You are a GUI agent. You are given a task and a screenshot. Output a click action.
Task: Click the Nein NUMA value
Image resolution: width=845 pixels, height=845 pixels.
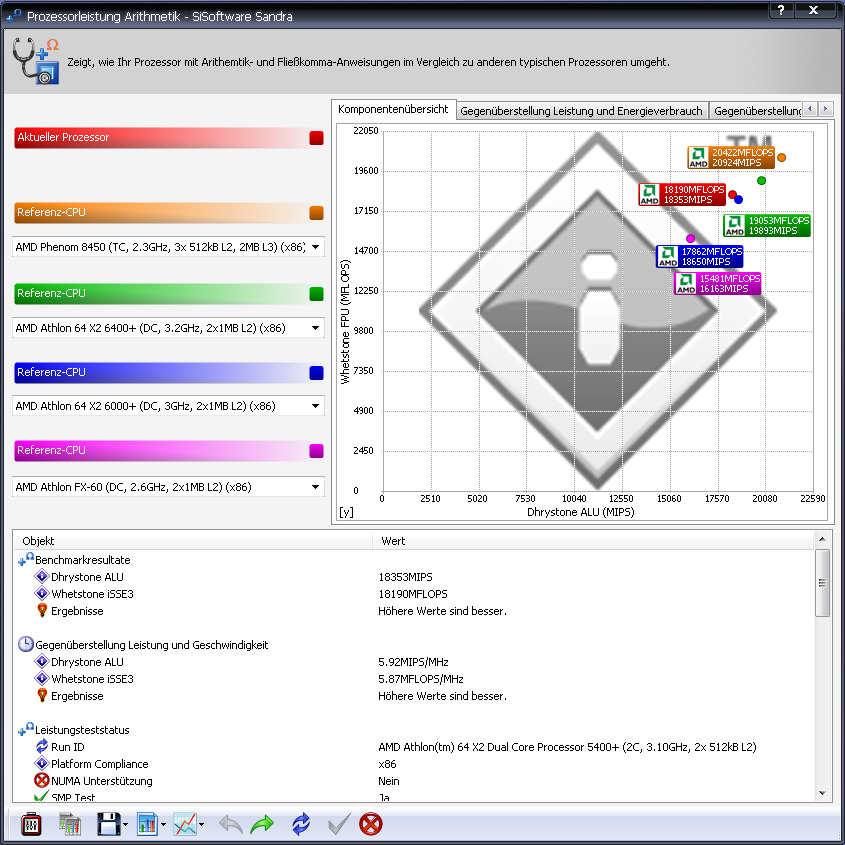coord(389,781)
